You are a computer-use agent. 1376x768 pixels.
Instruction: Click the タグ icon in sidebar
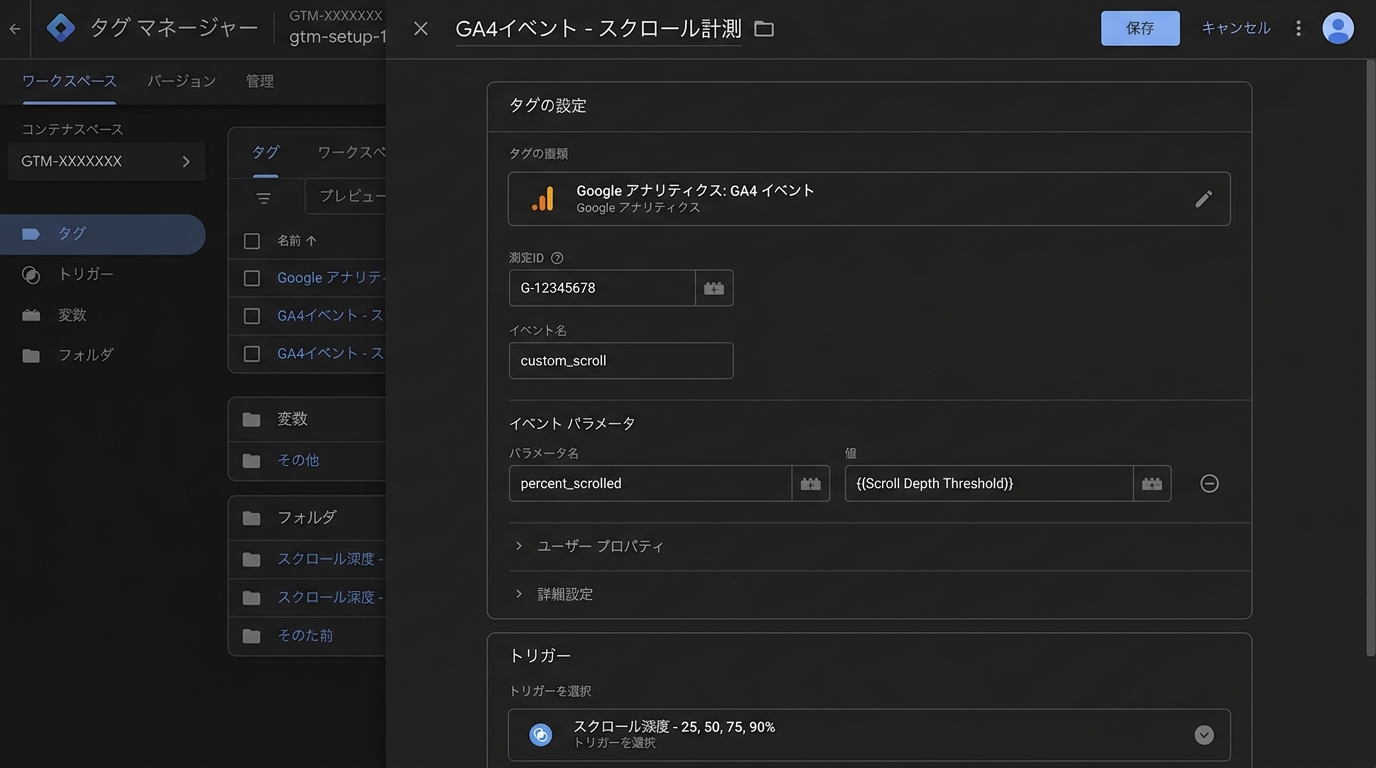(x=31, y=233)
